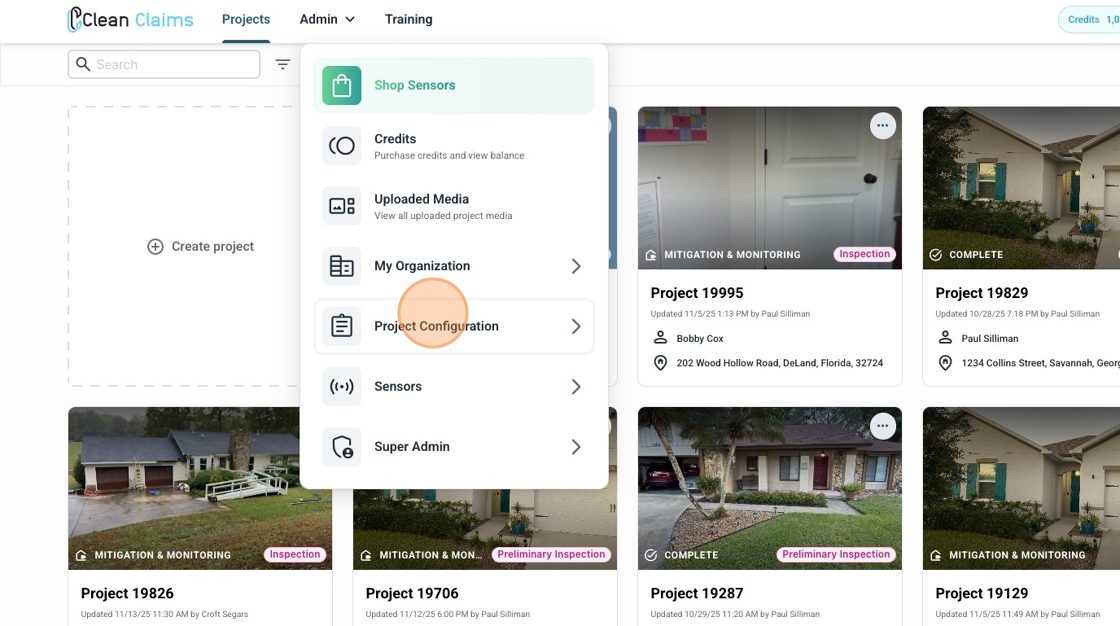Click mitigation icon on Project 19129 status
1120x626 pixels.
936,555
